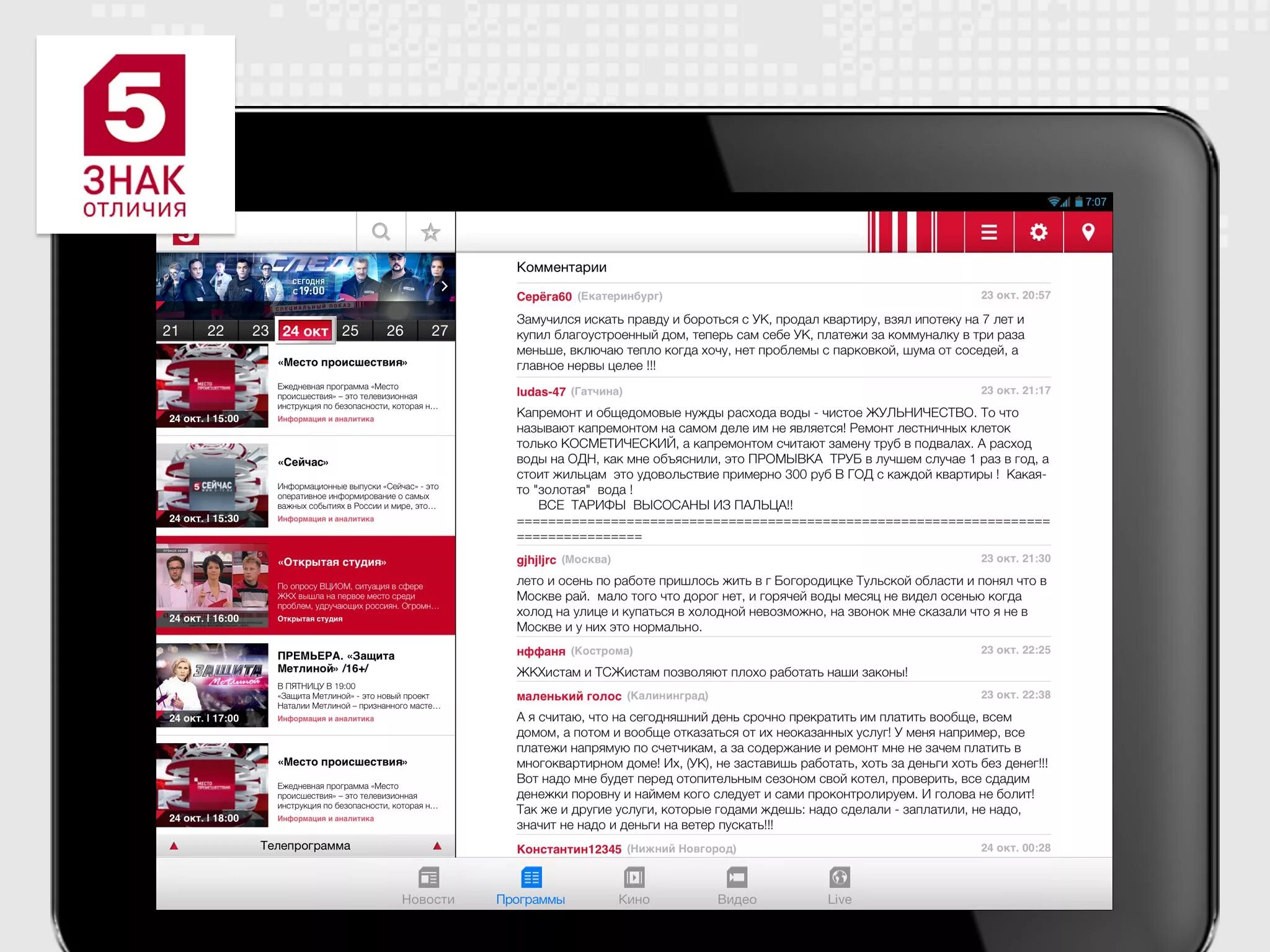This screenshot has height=952, width=1270.
Task: Switch to the Программы tab
Action: point(531,886)
